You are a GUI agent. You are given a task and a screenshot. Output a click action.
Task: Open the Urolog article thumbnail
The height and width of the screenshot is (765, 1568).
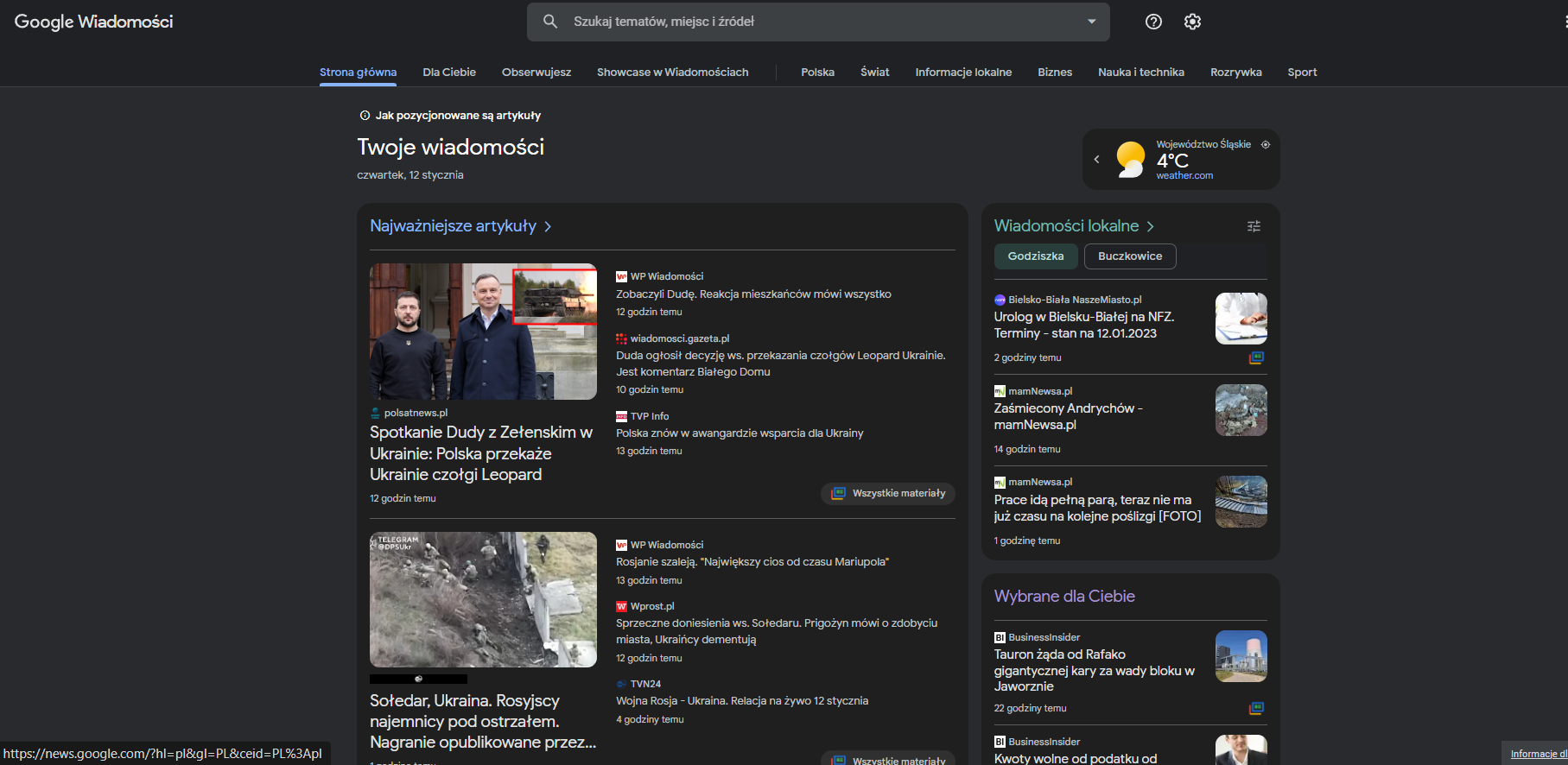[x=1241, y=319]
